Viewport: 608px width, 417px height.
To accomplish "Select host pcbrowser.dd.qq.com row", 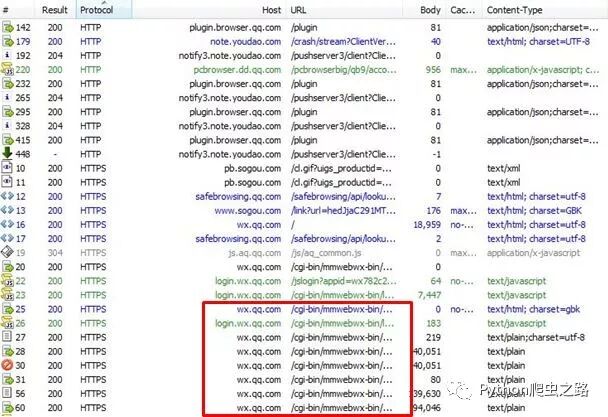I will tap(237, 69).
